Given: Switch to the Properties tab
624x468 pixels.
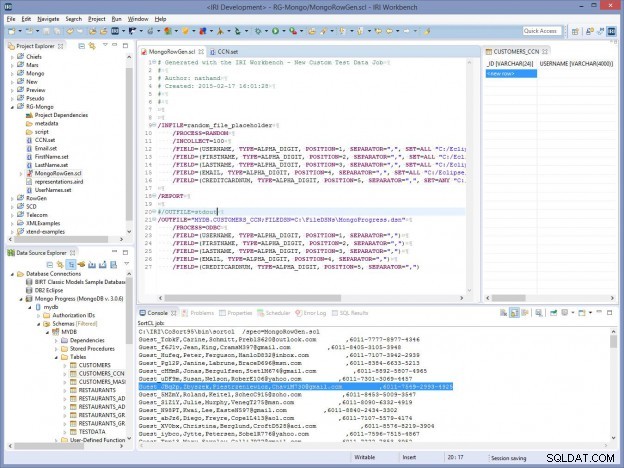Looking at the screenshot, I should point(236,313).
